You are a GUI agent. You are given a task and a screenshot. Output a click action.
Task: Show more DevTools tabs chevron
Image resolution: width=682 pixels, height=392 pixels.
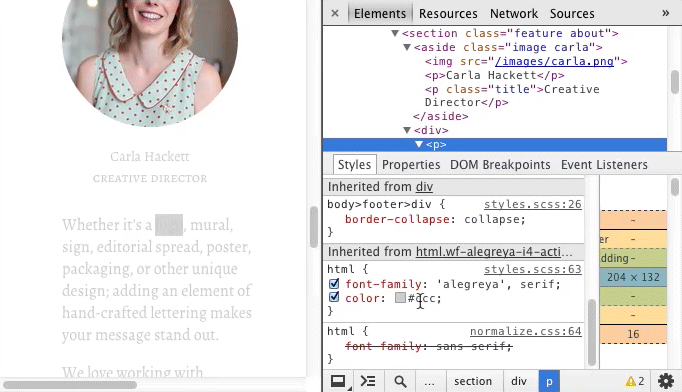(x=665, y=13)
